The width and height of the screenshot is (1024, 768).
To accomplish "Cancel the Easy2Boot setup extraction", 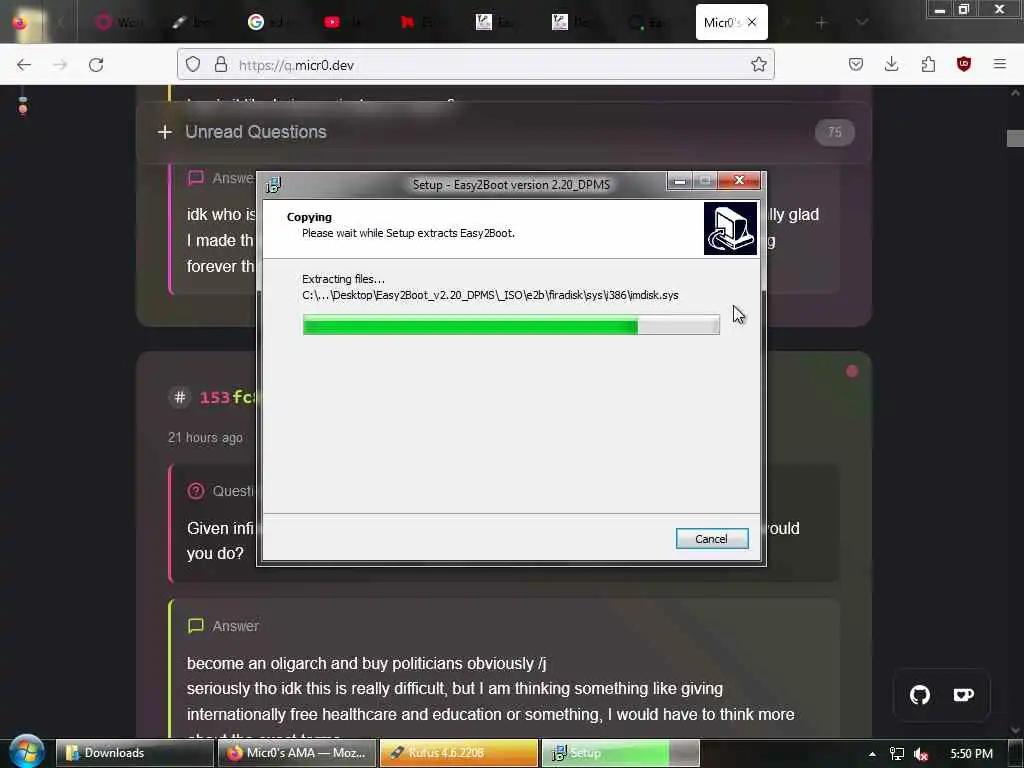I will coord(712,539).
